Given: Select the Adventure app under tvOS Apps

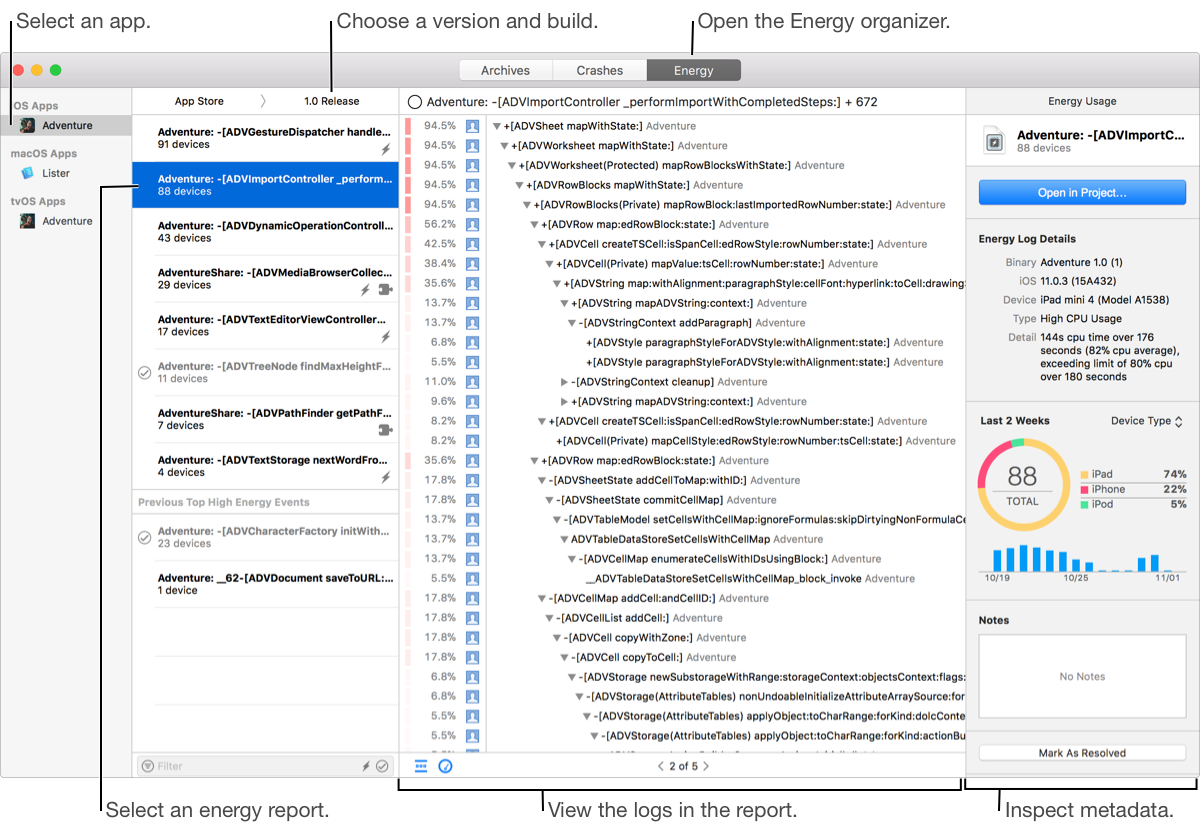Looking at the screenshot, I should 66,221.
